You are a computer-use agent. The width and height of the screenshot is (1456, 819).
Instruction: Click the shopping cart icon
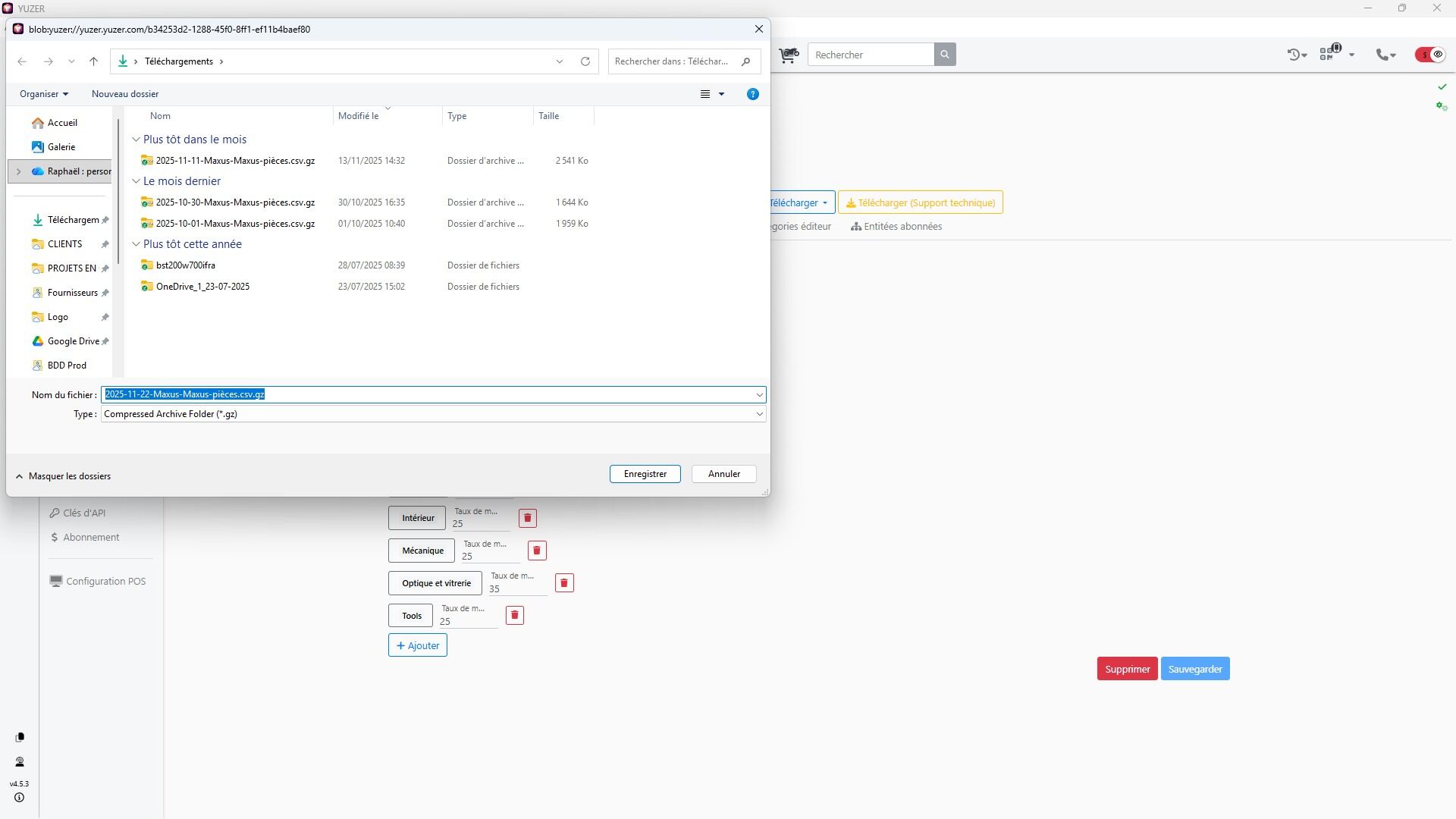(x=788, y=55)
